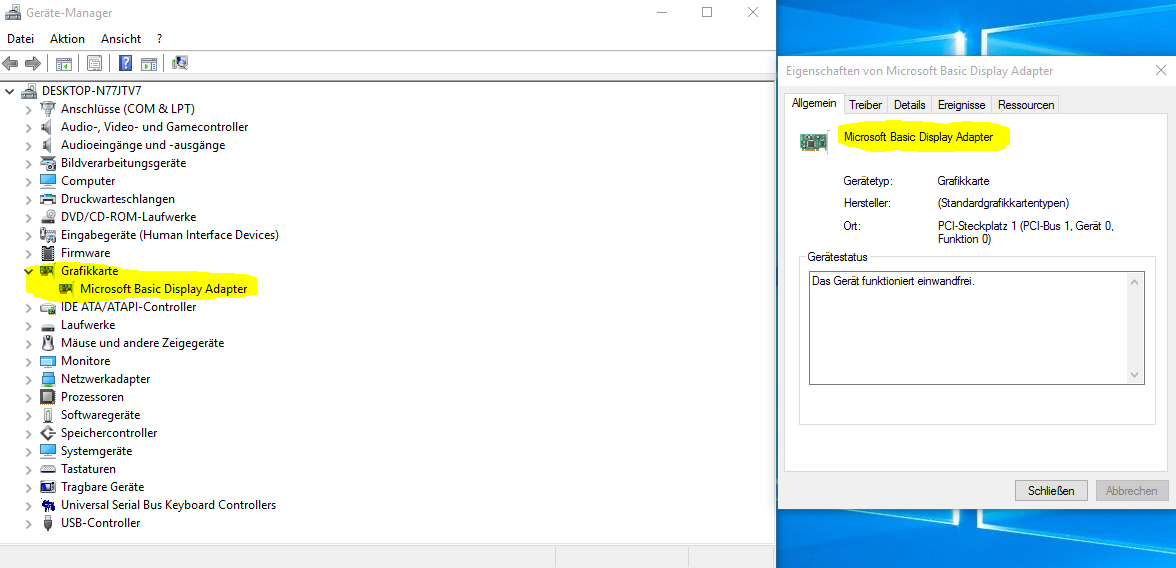
Task: Click the highlighted dialog heading 'Microsoft Basic Display Adapter'
Action: pos(918,137)
